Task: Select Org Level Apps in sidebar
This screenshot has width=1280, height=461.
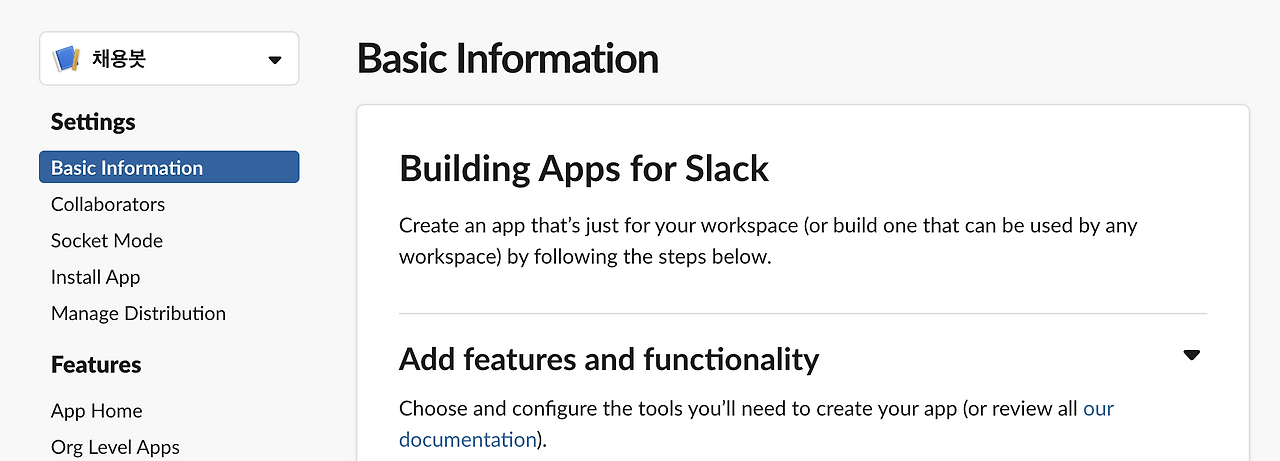Action: pyautogui.click(x=115, y=447)
